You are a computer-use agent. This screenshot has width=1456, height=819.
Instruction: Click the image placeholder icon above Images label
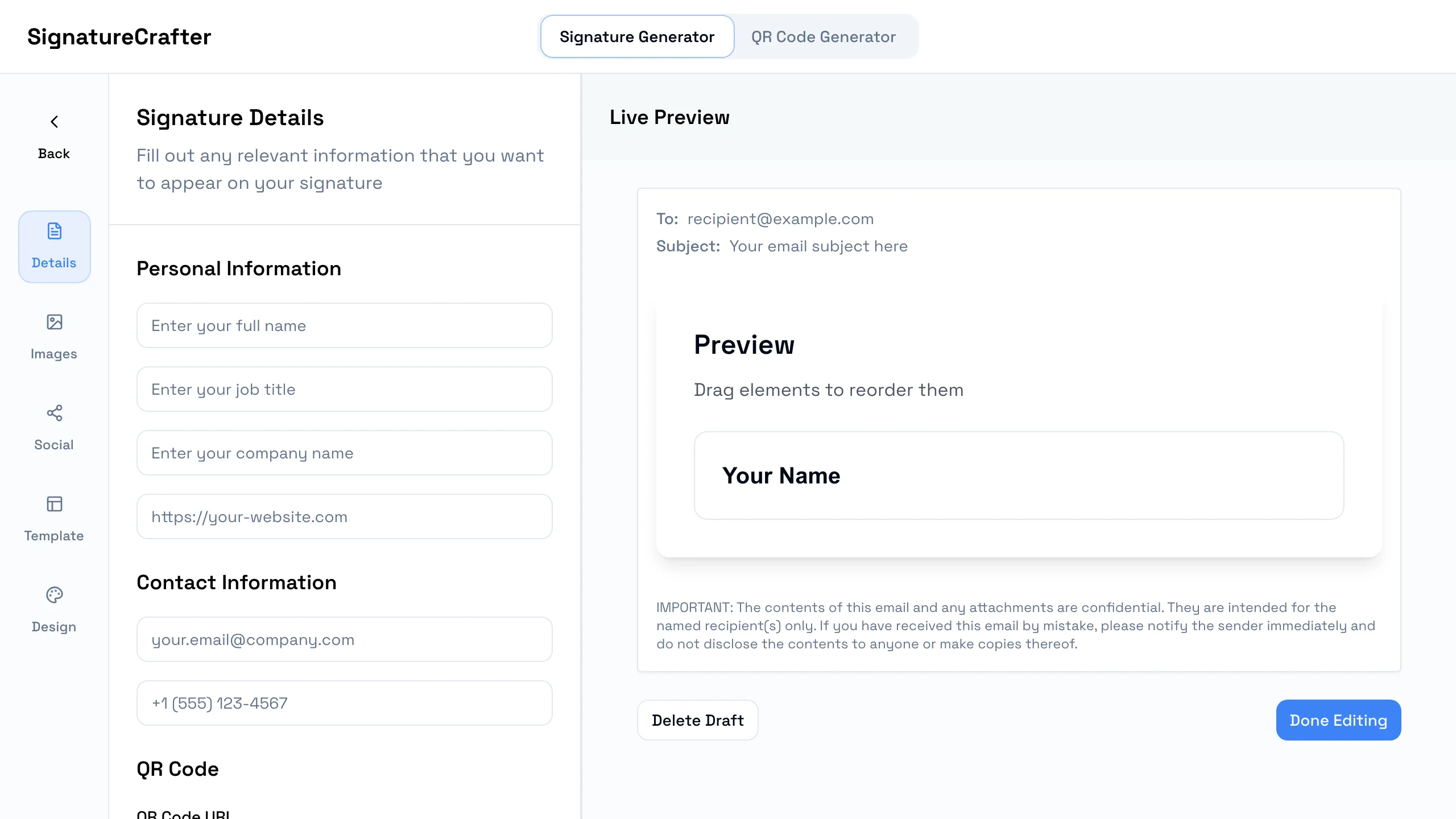click(54, 322)
